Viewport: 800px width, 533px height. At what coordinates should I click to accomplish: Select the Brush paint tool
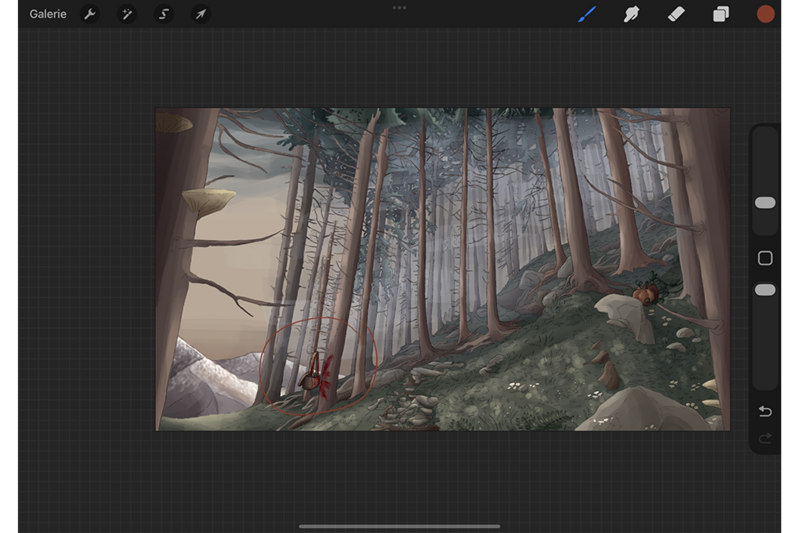pos(587,14)
